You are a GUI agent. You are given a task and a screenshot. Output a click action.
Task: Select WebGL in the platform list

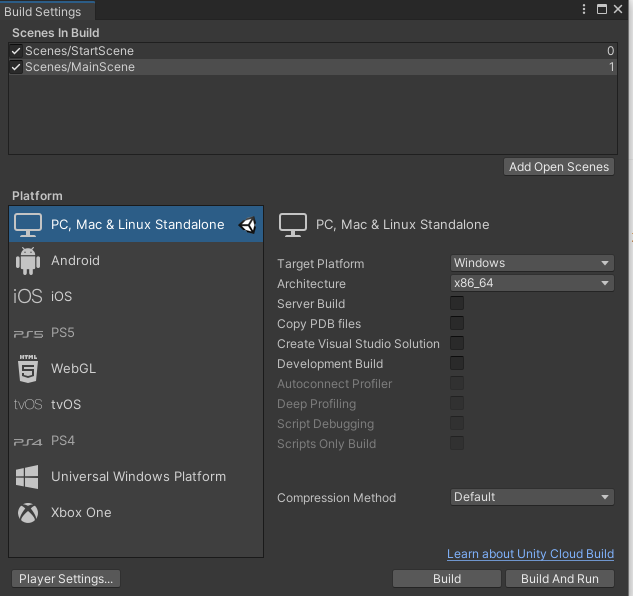pyautogui.click(x=136, y=368)
